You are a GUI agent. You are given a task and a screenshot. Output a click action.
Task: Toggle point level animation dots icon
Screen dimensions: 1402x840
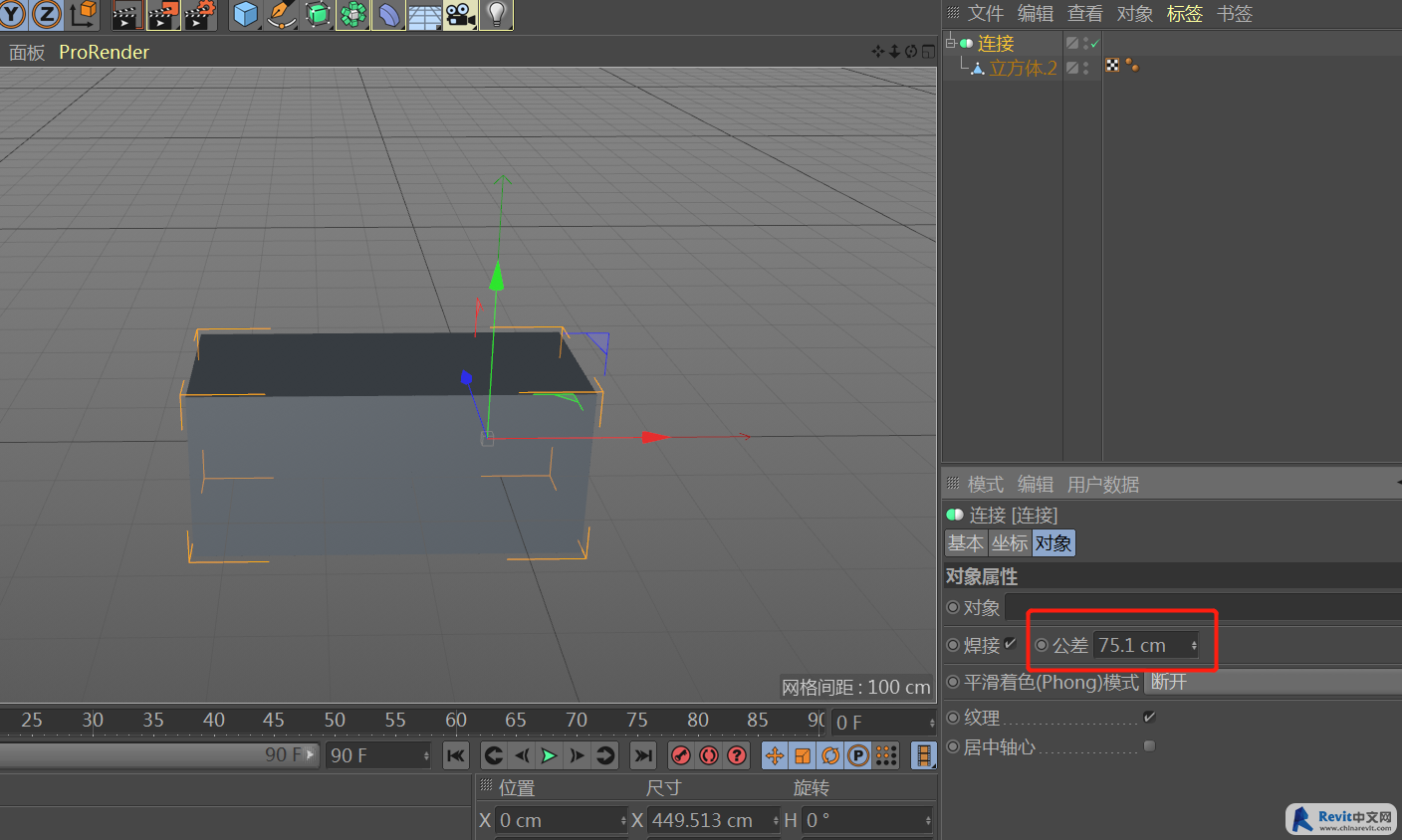click(x=886, y=755)
